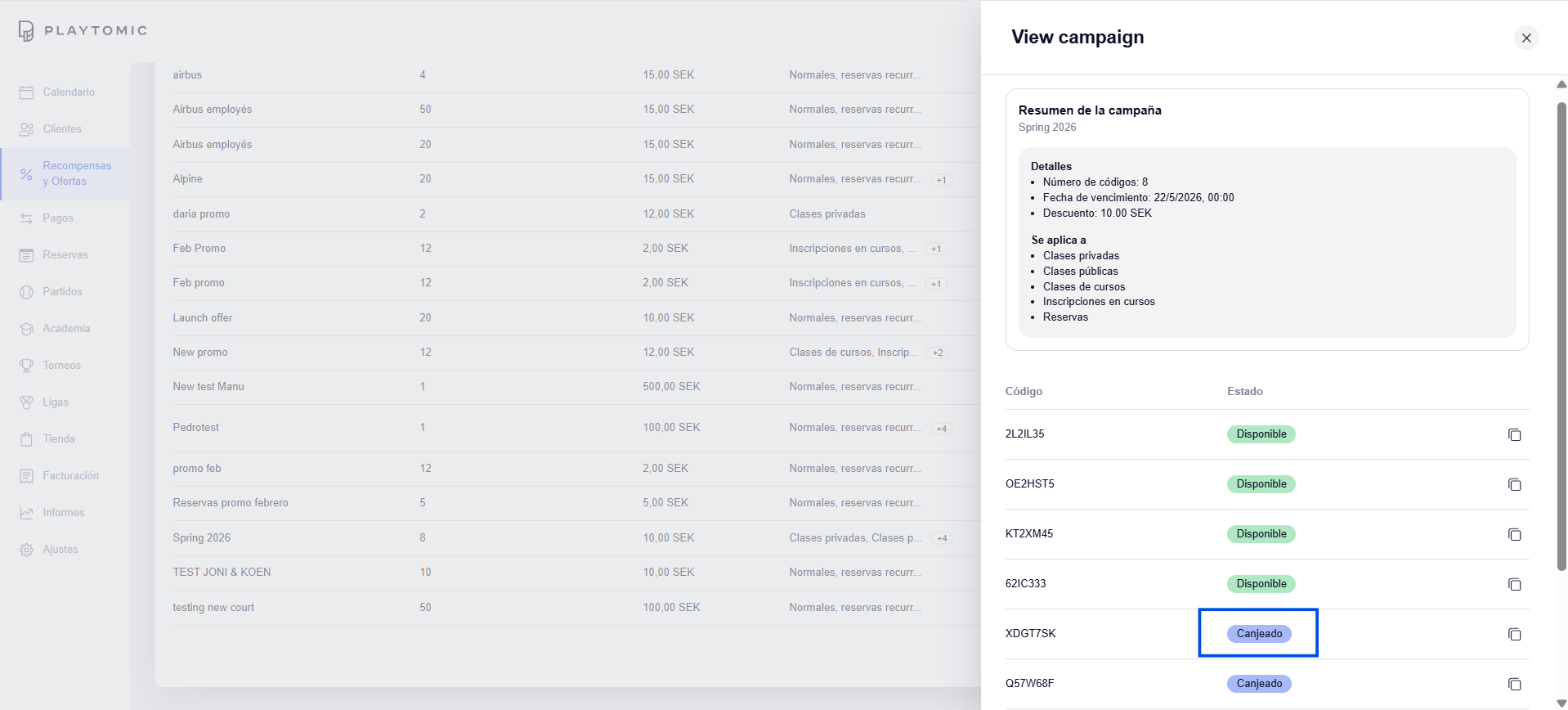Open Recompensas y Ofertas menu
1568x710 pixels.
pos(76,173)
